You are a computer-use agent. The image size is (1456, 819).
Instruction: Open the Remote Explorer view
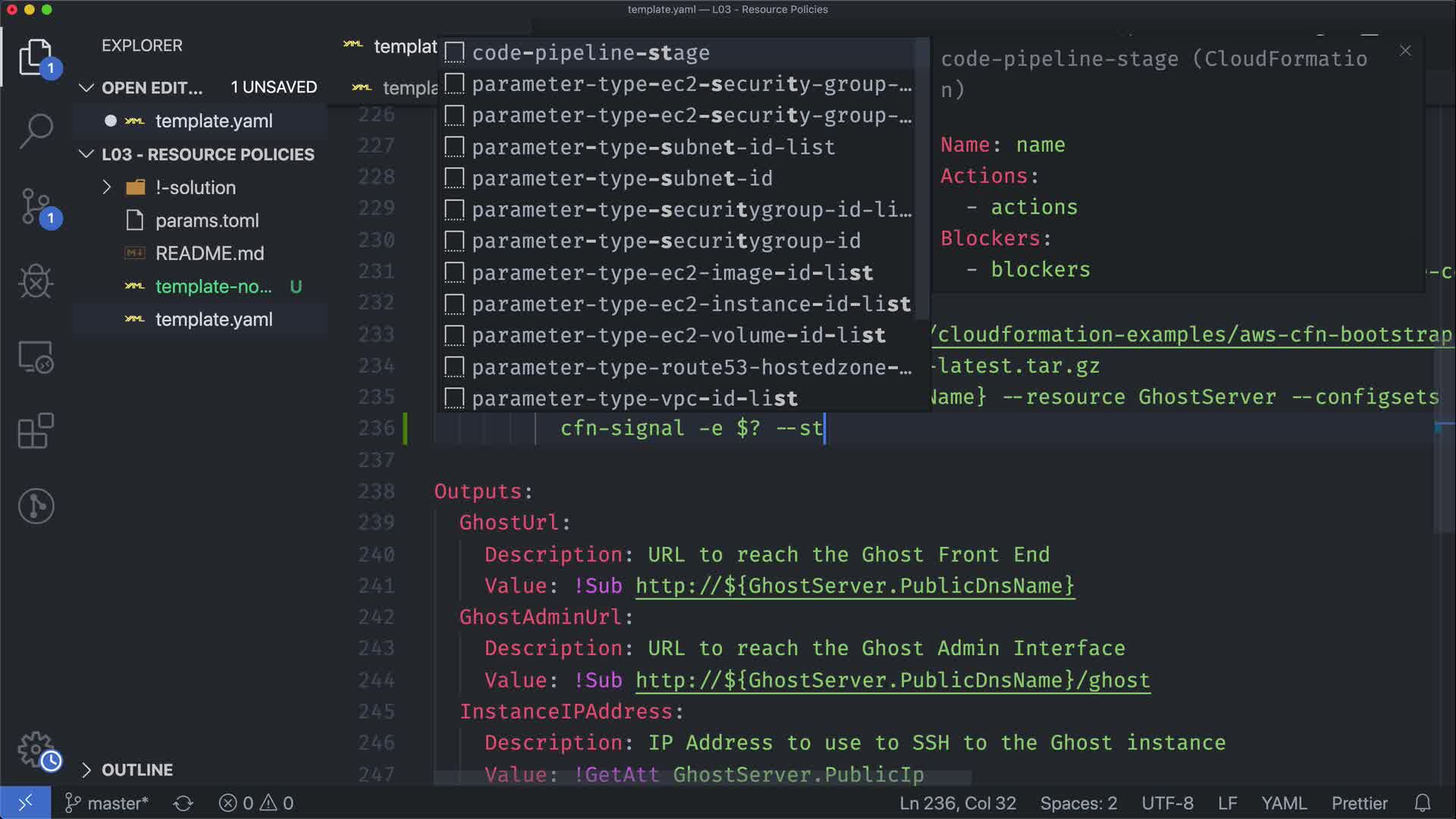[36, 356]
